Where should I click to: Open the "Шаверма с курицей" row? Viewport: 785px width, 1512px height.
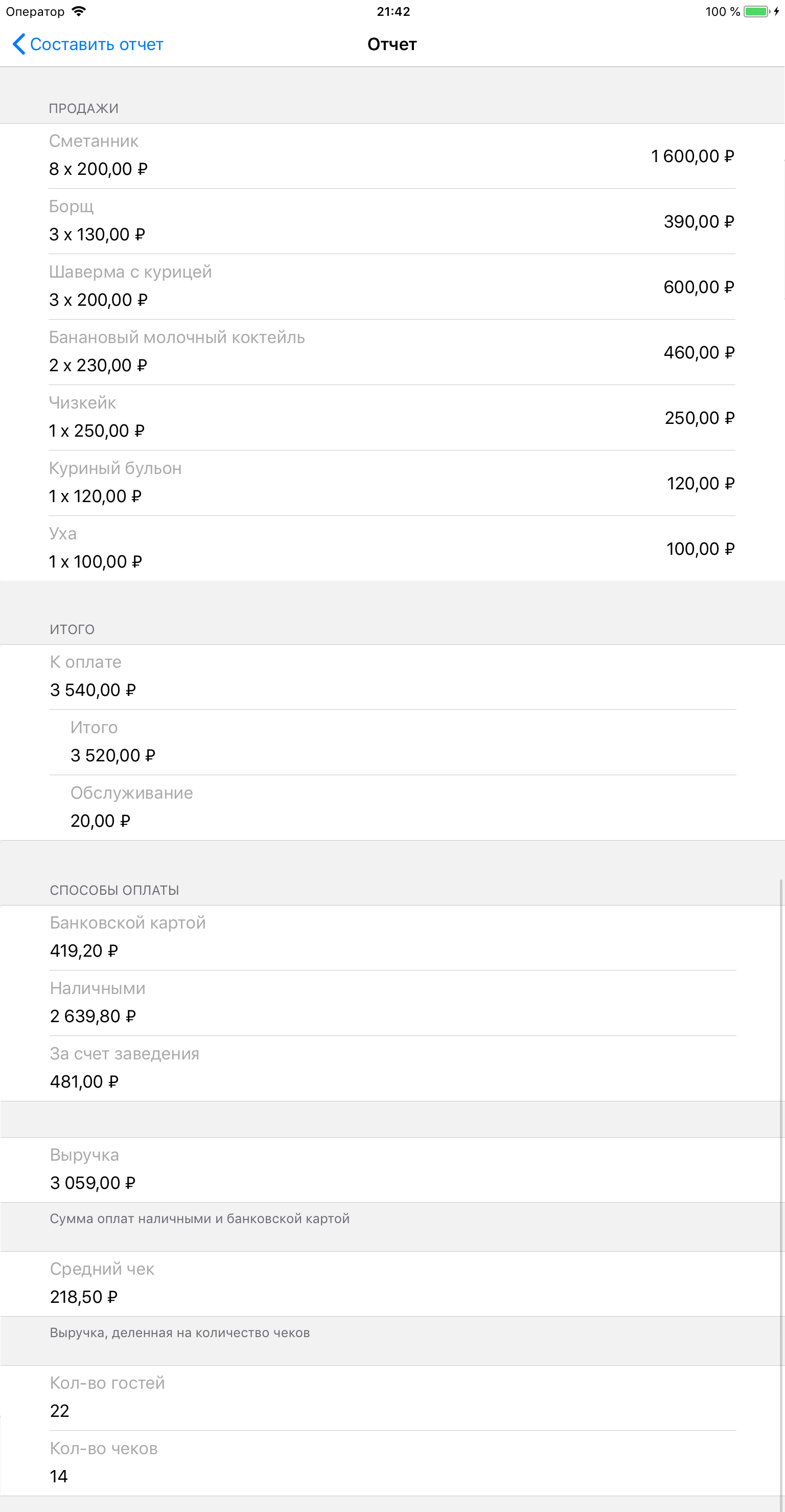point(392,286)
